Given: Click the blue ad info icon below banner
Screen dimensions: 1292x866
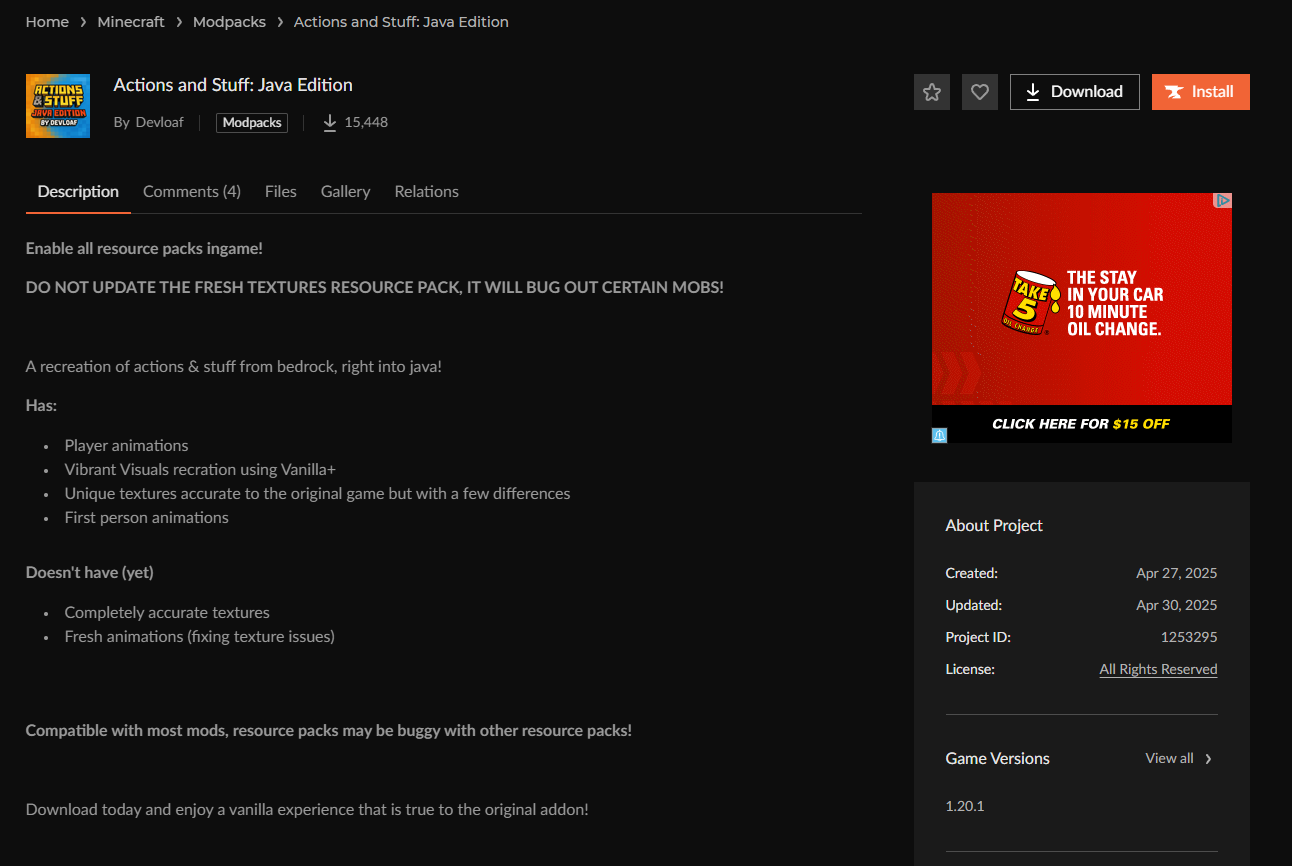Looking at the screenshot, I should tap(940, 435).
